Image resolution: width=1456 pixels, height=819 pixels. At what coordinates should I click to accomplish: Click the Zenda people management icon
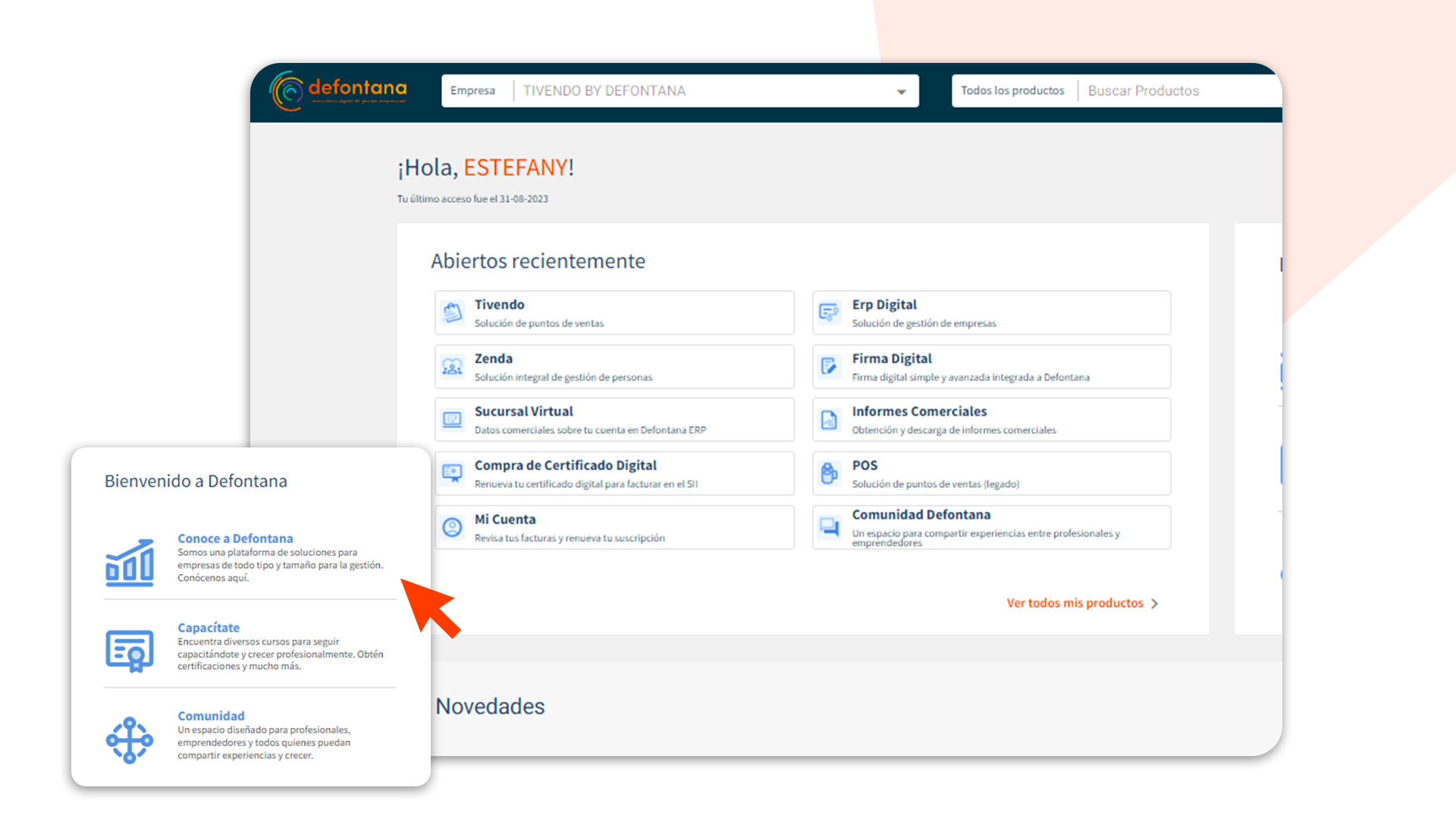[453, 366]
